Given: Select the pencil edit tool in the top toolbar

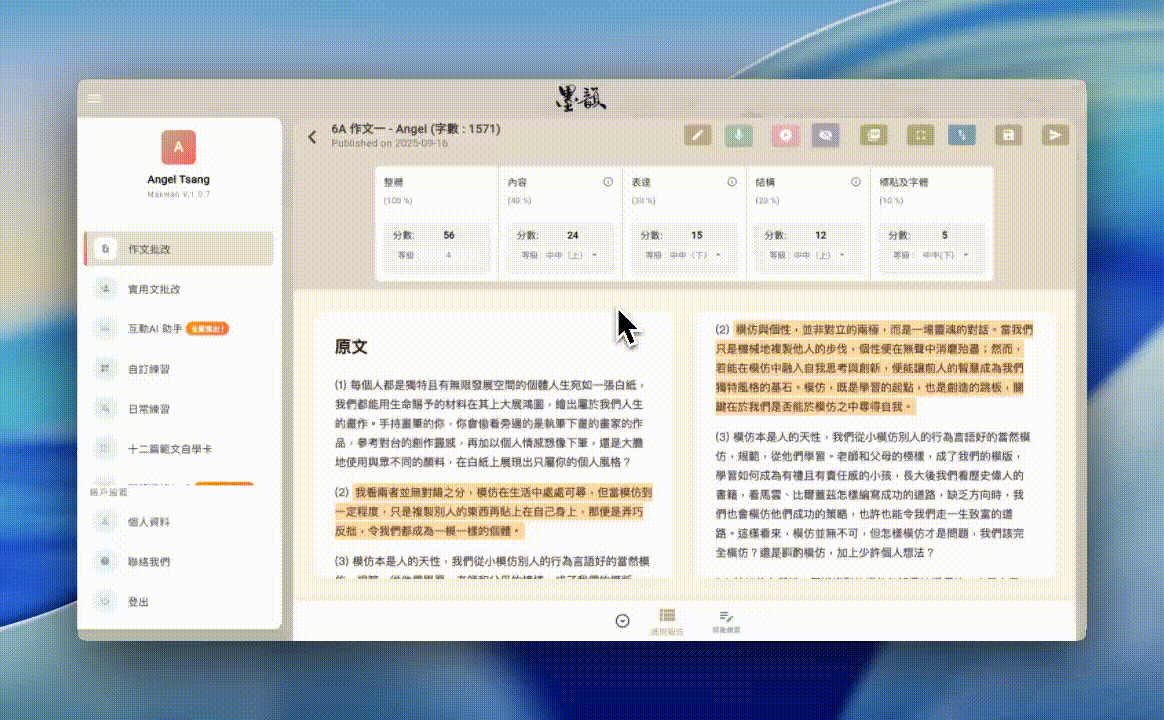Looking at the screenshot, I should (x=697, y=134).
